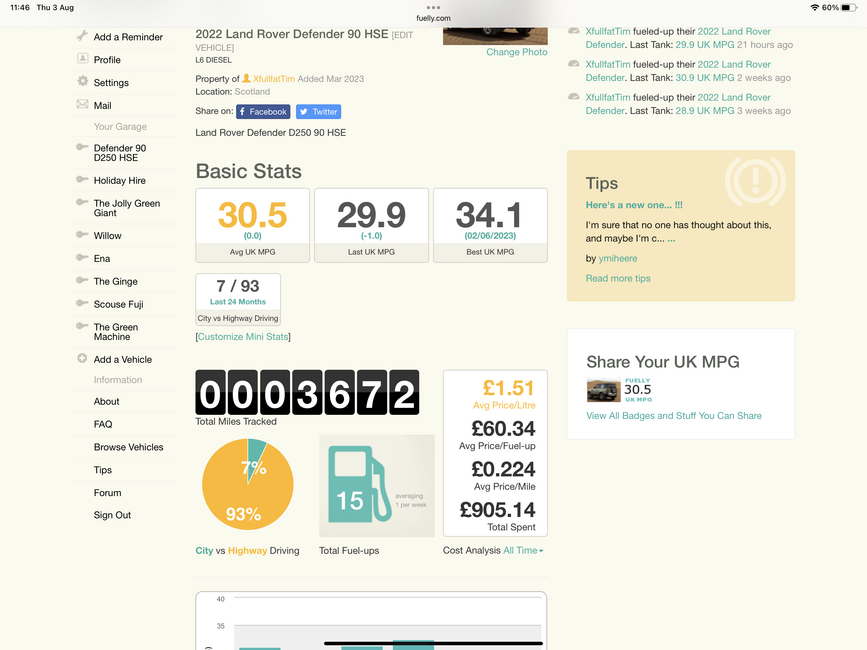The height and width of the screenshot is (650, 867).
Task: Share on Facebook button
Action: click(263, 112)
